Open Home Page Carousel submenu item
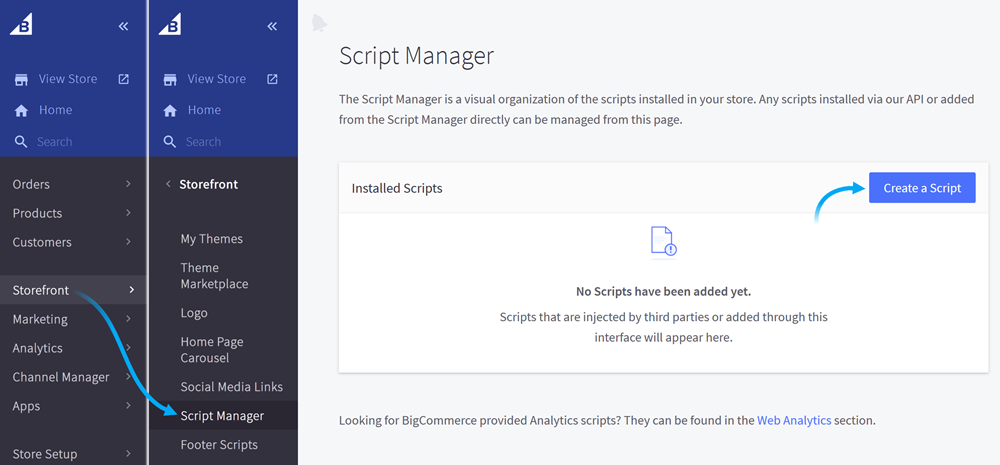 [212, 350]
